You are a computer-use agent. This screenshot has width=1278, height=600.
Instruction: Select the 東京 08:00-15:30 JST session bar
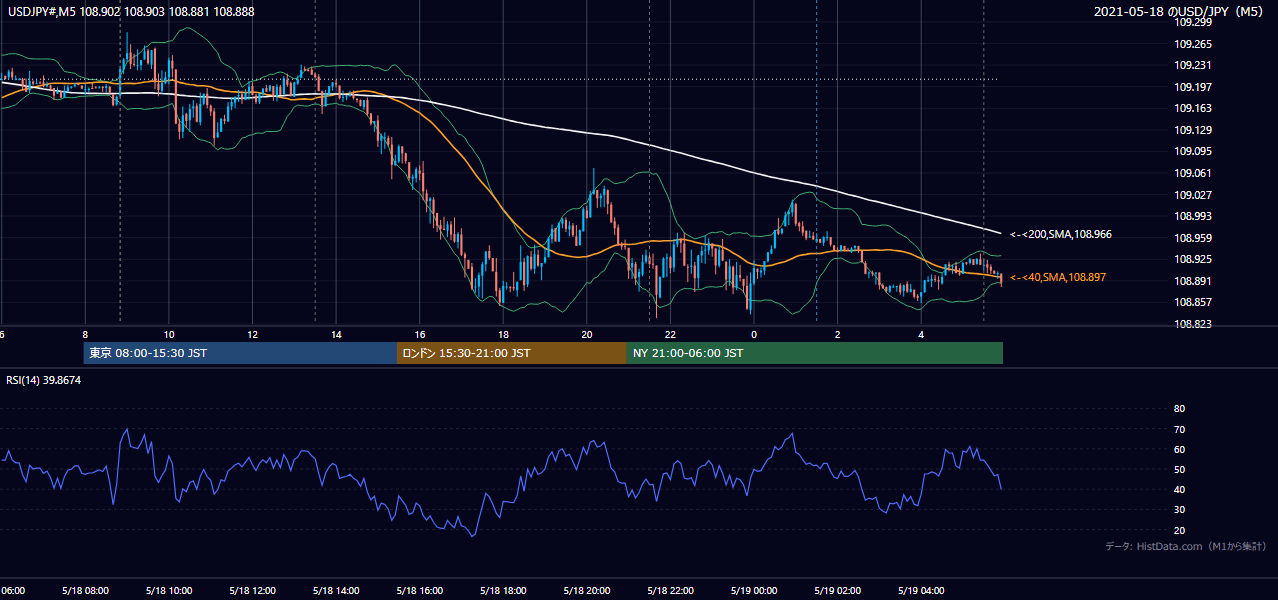[240, 353]
